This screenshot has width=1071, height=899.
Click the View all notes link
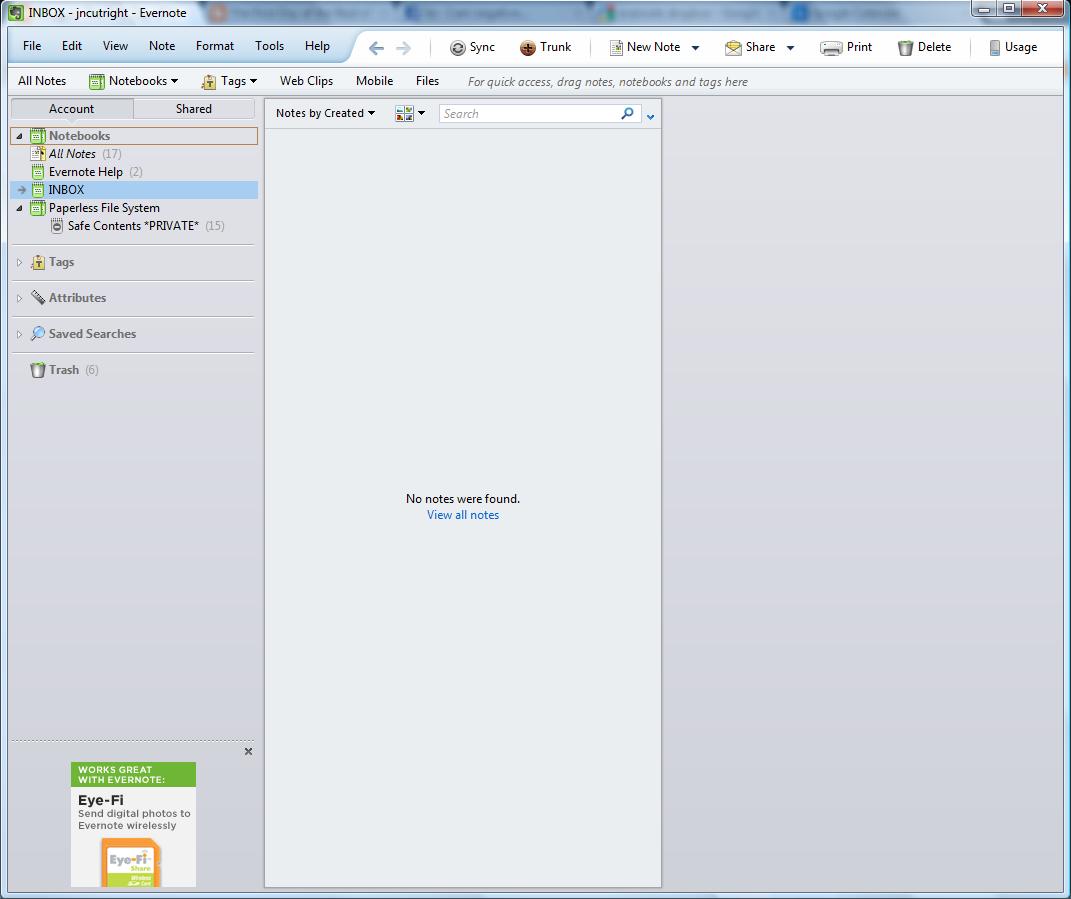click(x=462, y=515)
